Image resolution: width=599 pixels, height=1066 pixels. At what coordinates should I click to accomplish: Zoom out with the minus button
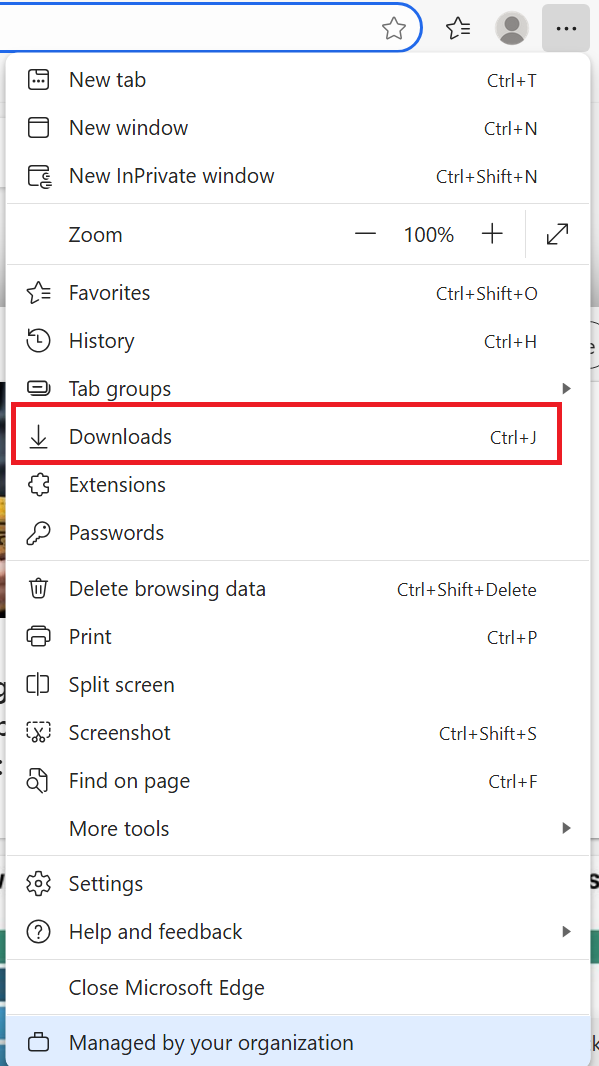pyautogui.click(x=365, y=235)
